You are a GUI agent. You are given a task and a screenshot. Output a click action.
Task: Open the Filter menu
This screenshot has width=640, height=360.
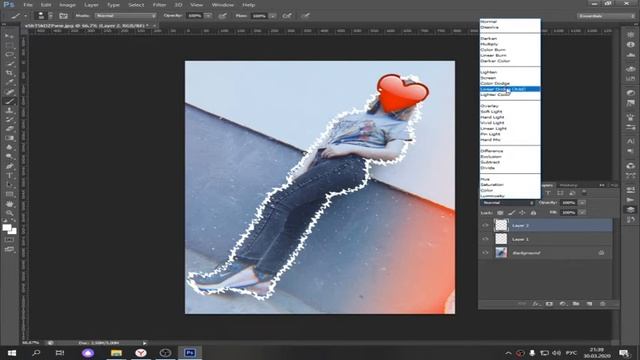tap(159, 5)
